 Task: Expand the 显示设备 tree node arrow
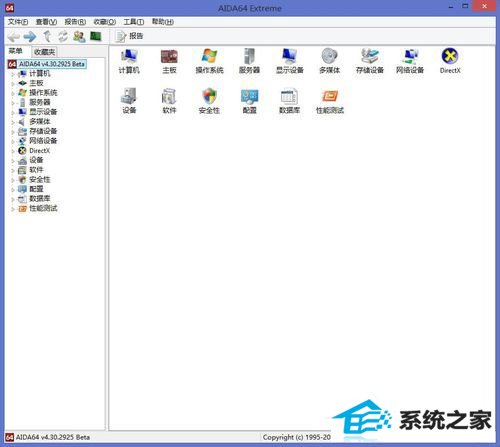(13, 112)
